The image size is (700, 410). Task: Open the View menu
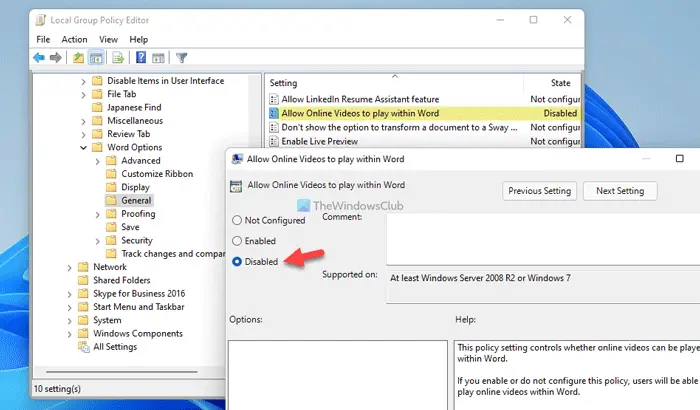[x=108, y=39]
